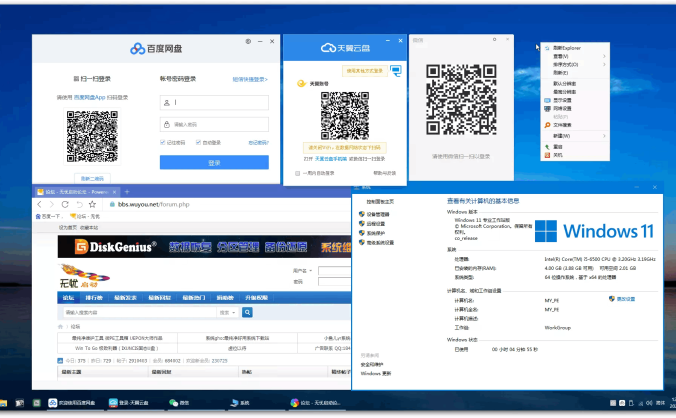676x418 pixels.
Task: Toggle 自动登录 checkbox in Baidu Netdisk
Action: [x=198, y=142]
